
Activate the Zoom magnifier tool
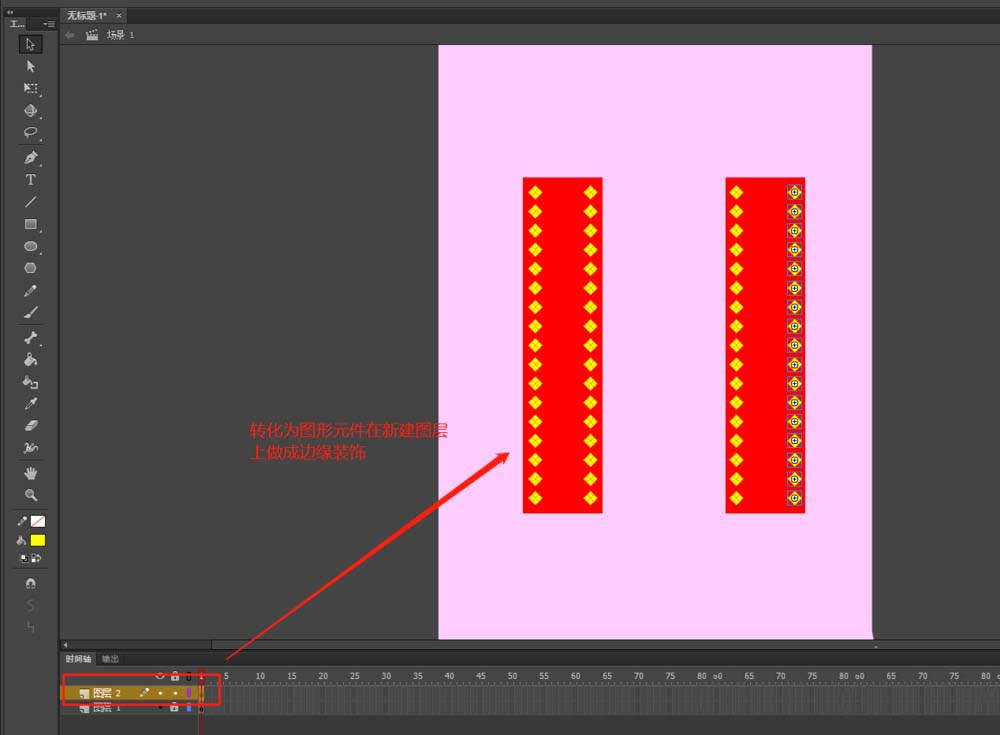30,495
